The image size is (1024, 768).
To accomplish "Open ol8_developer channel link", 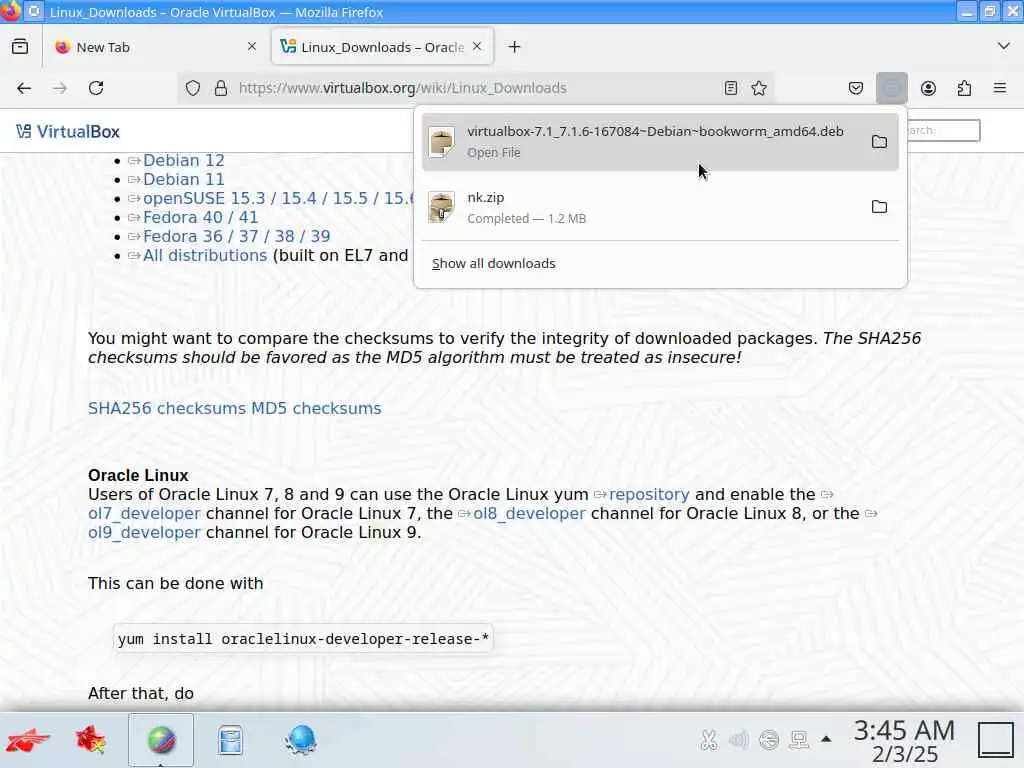I will pos(529,514).
